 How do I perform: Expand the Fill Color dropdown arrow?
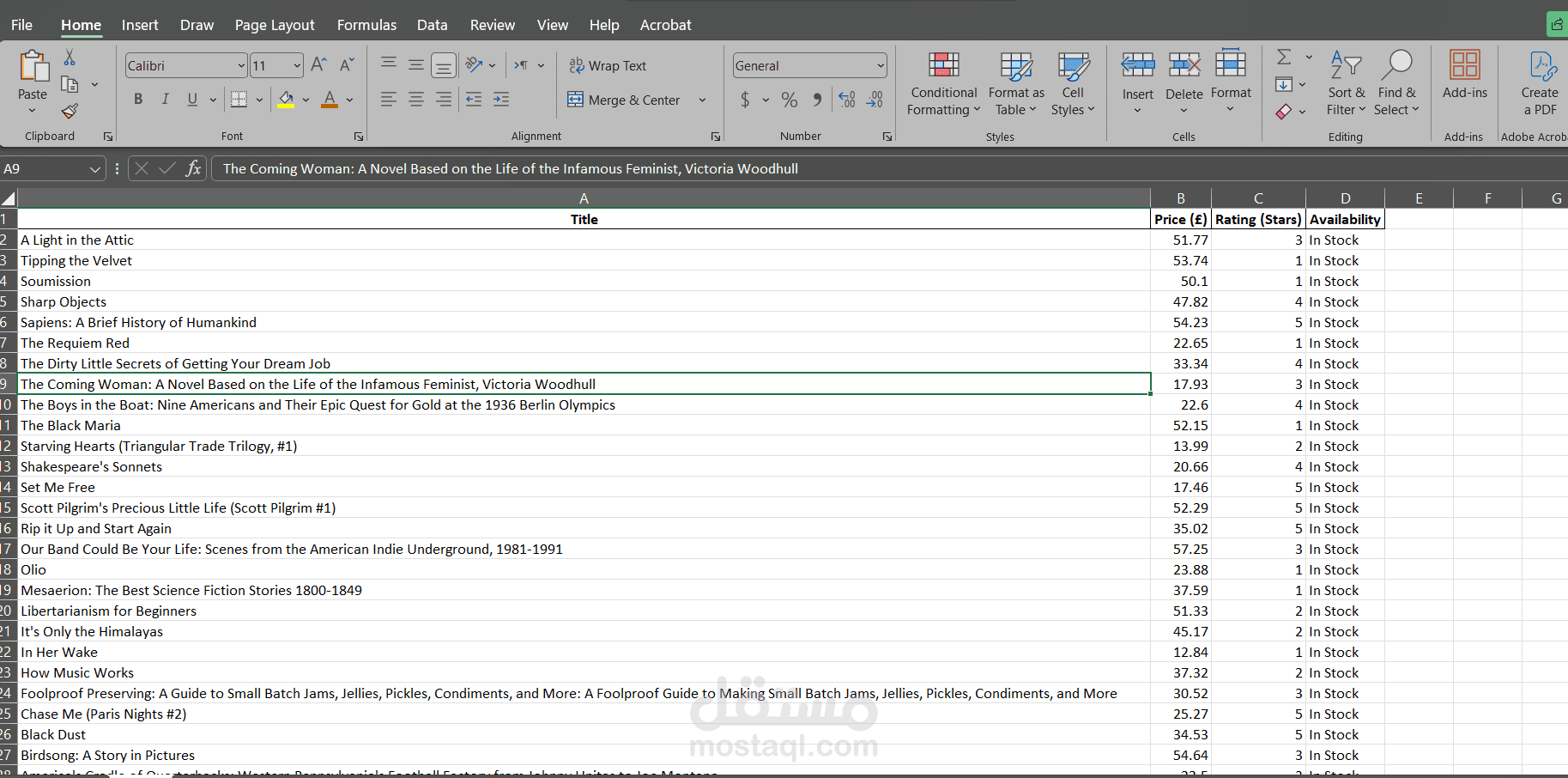(x=306, y=100)
